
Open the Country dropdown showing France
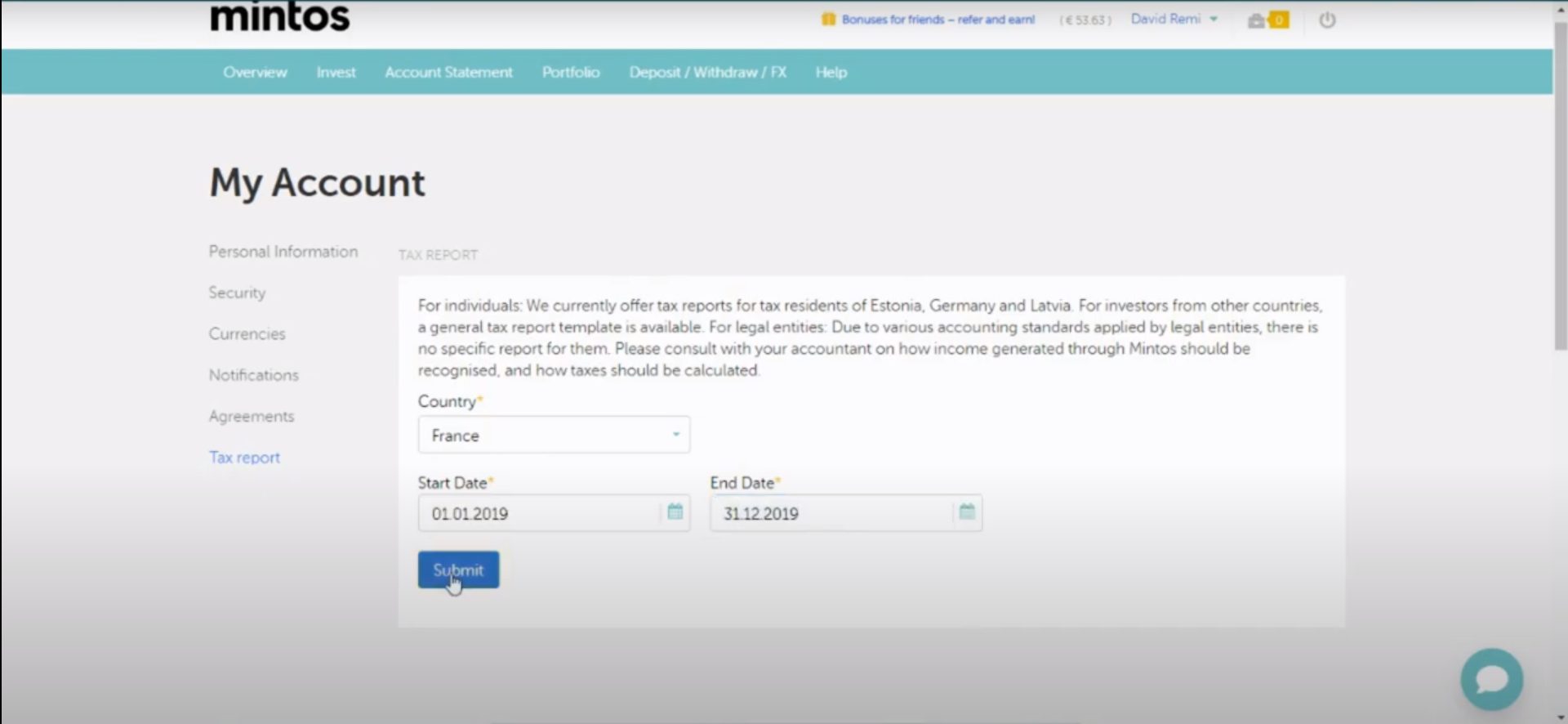click(554, 435)
